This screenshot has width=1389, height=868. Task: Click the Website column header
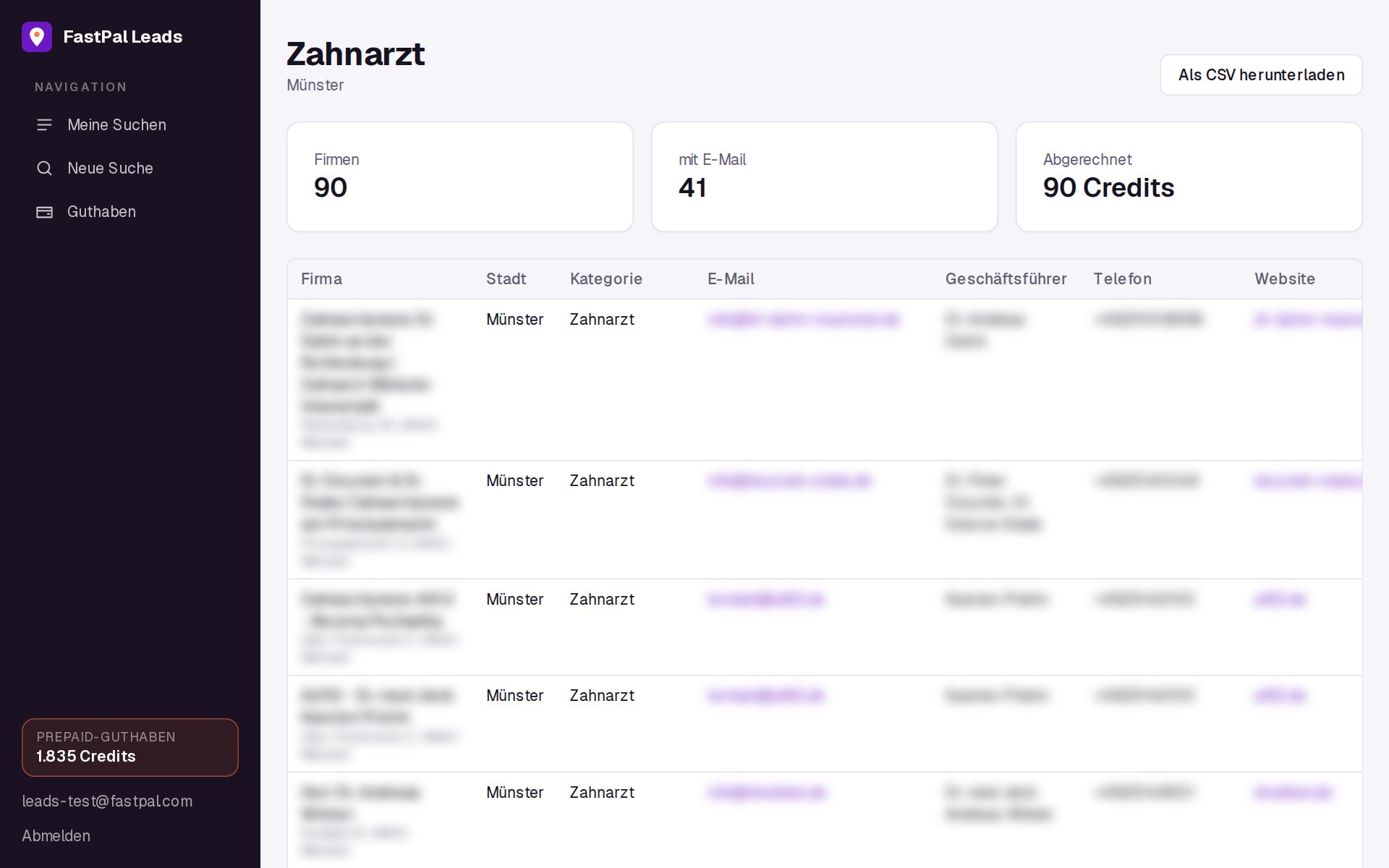click(x=1284, y=279)
